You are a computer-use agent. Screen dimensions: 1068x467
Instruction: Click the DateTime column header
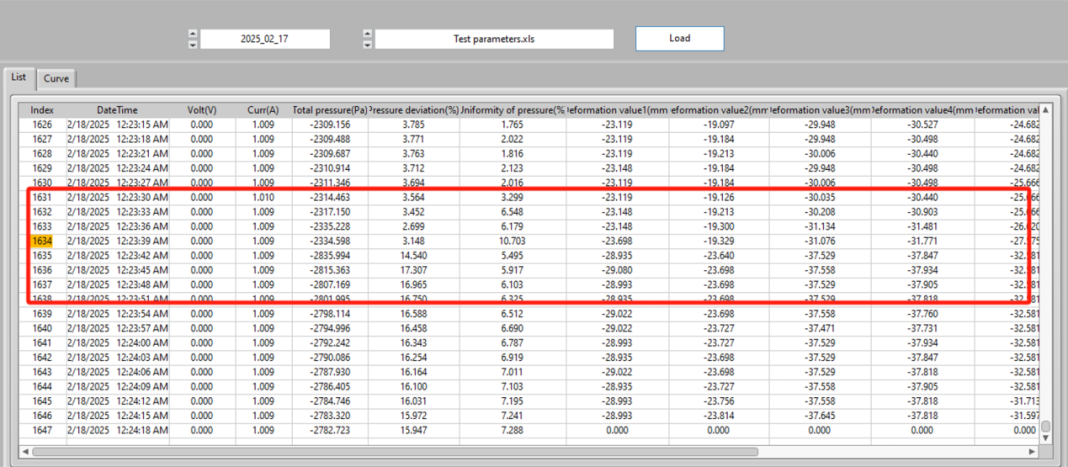tap(117, 109)
